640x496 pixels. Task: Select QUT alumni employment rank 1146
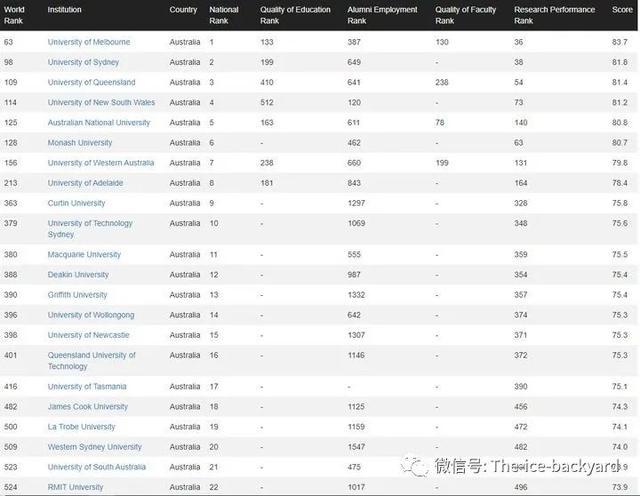tap(356, 355)
